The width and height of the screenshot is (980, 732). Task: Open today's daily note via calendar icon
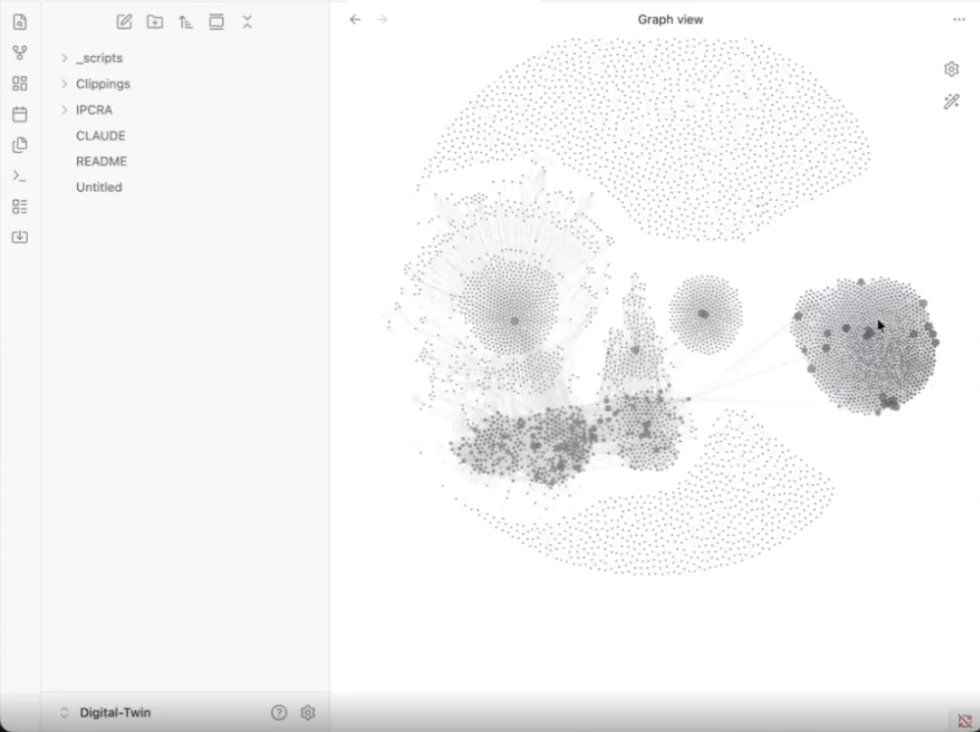(x=19, y=114)
